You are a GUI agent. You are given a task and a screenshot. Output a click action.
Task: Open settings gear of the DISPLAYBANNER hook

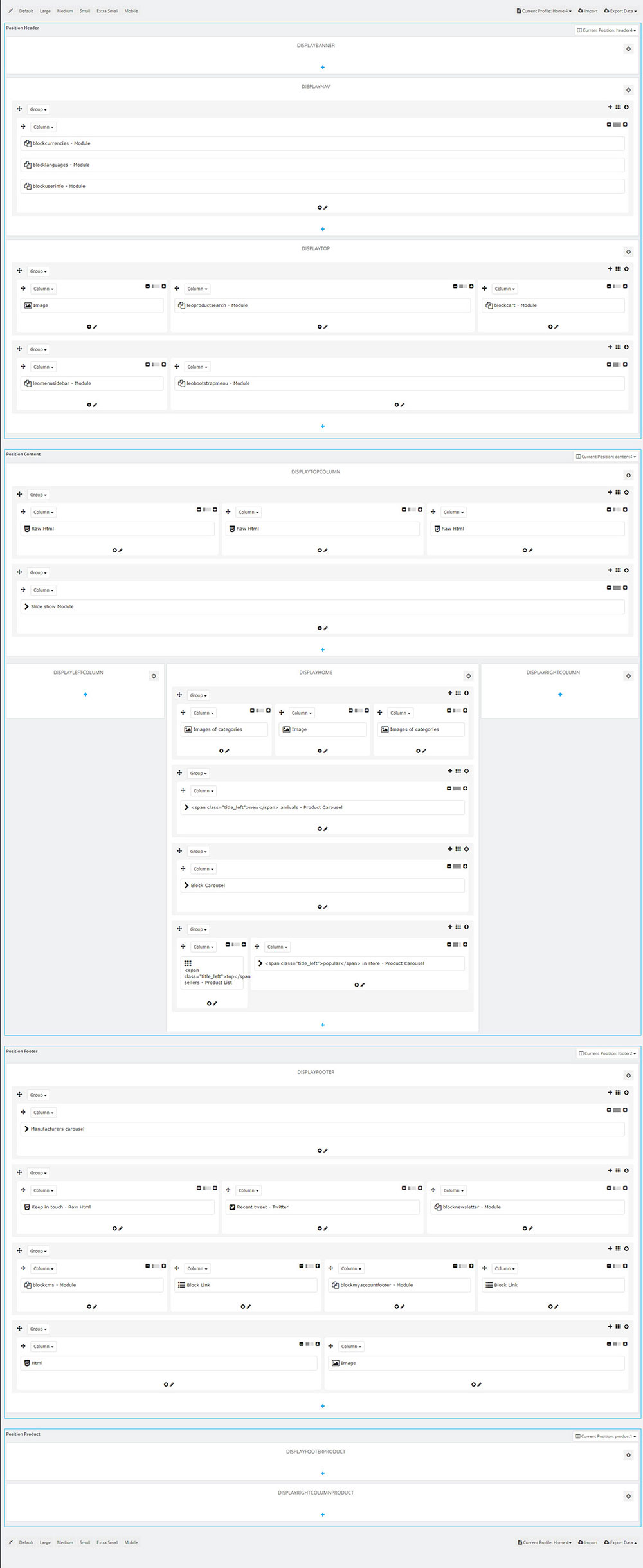pos(628,49)
